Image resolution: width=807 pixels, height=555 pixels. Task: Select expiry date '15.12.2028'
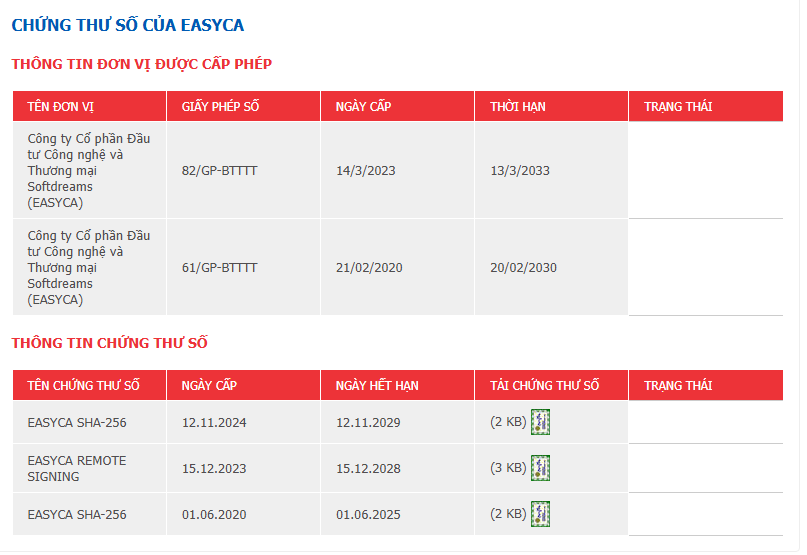click(x=368, y=469)
